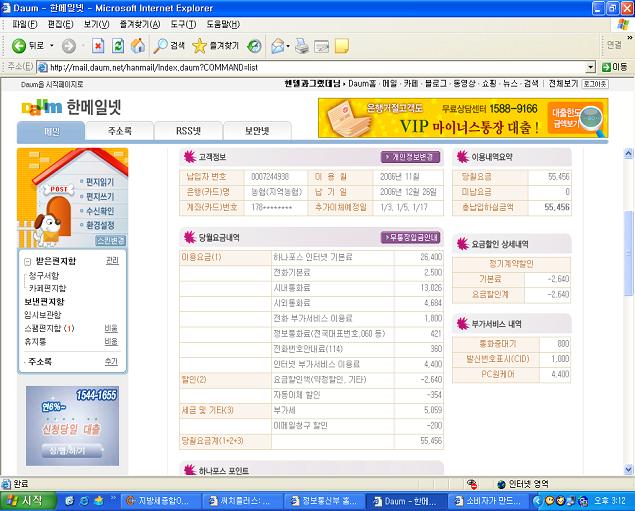The image size is (635, 511).
Task: Open the 카페편지함 folder
Action: click(x=47, y=288)
